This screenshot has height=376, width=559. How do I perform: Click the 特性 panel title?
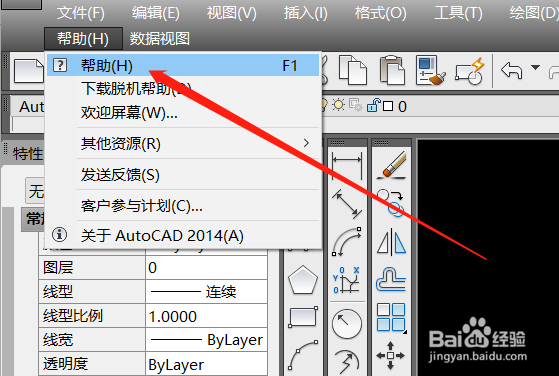point(27,154)
